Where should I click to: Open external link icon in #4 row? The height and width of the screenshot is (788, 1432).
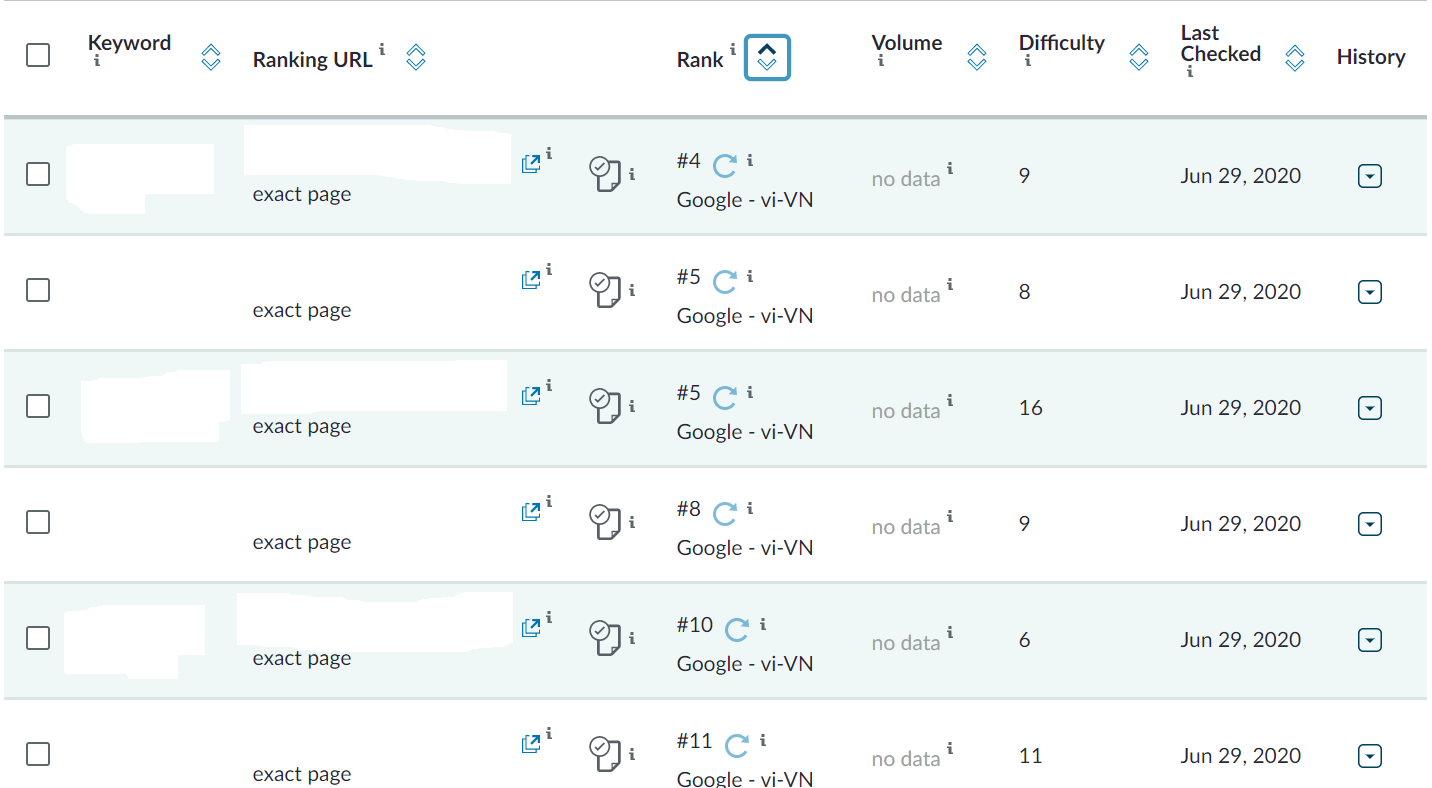(x=531, y=164)
